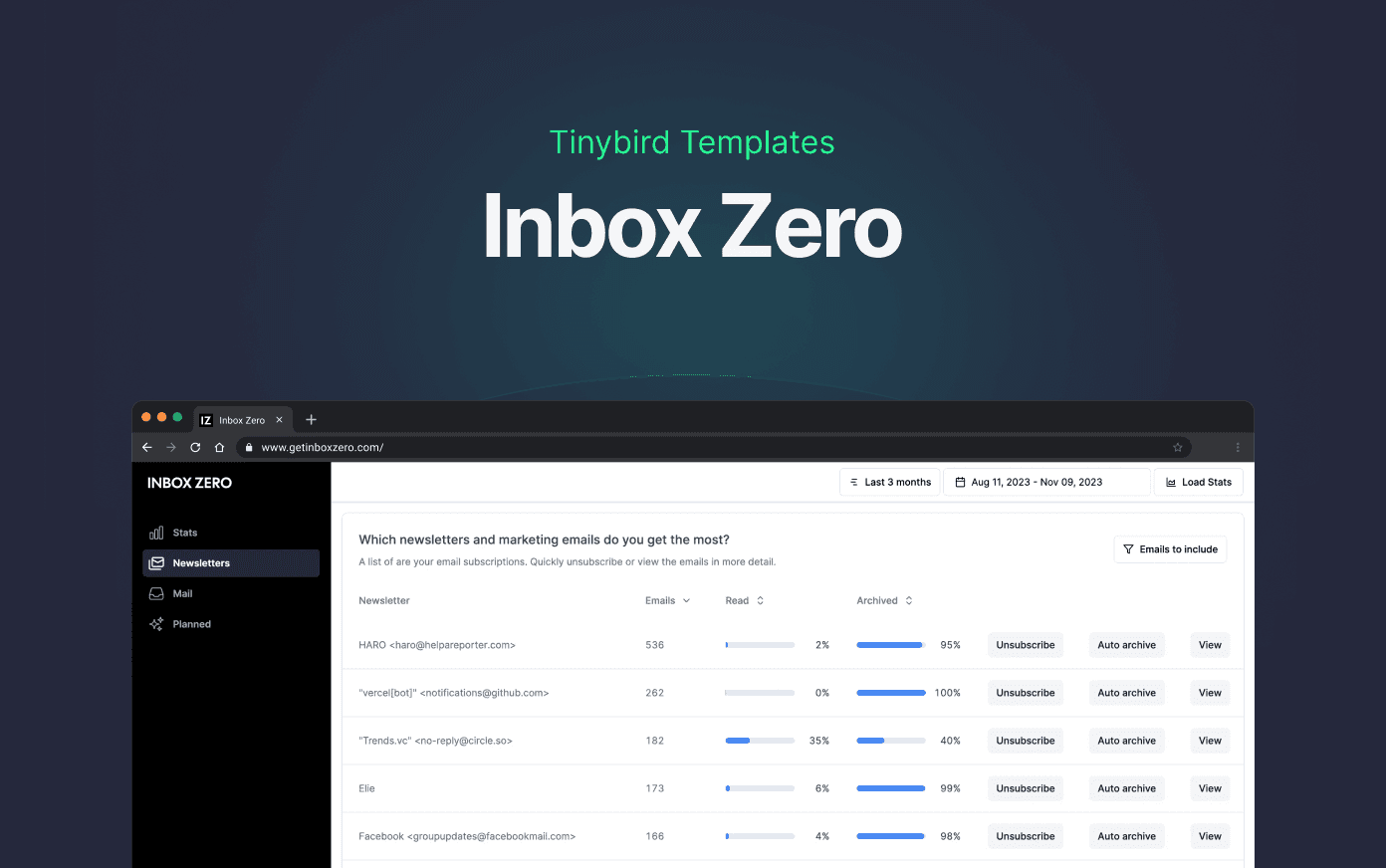Open a new tab with the plus icon
This screenshot has height=868, width=1386.
tap(311, 420)
